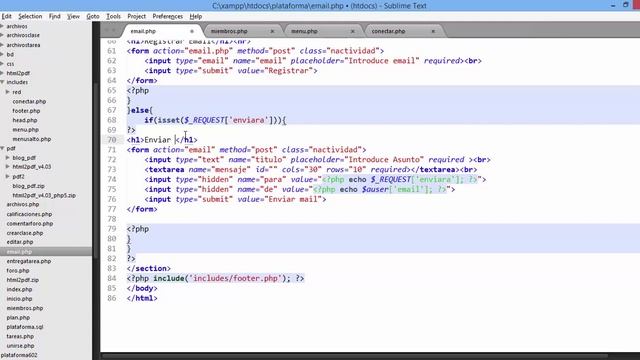Screen dimensions: 640x360
Task: Select email.php in the sidebar
Action: point(19,251)
